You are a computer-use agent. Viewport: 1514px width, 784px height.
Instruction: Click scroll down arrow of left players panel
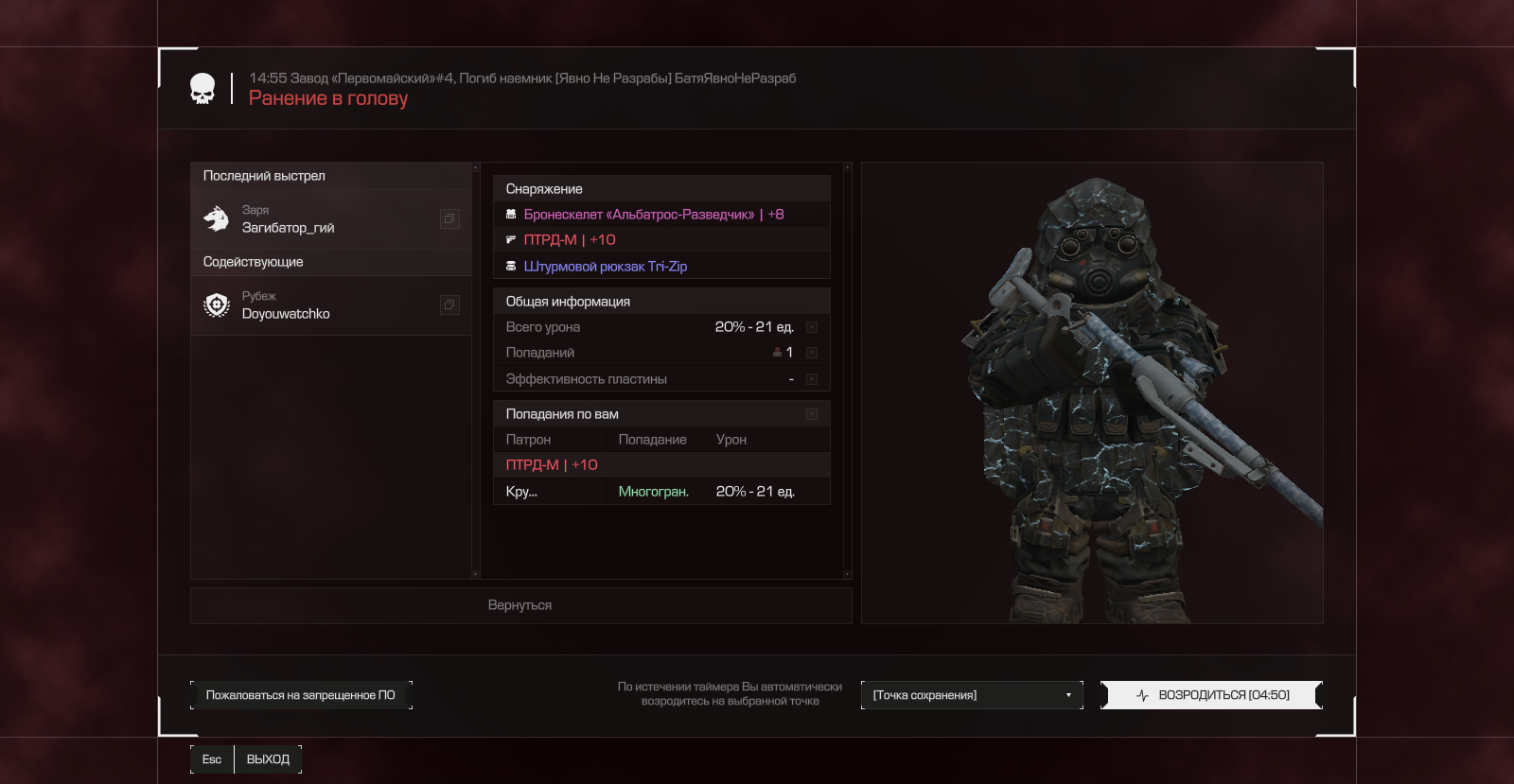point(476,574)
